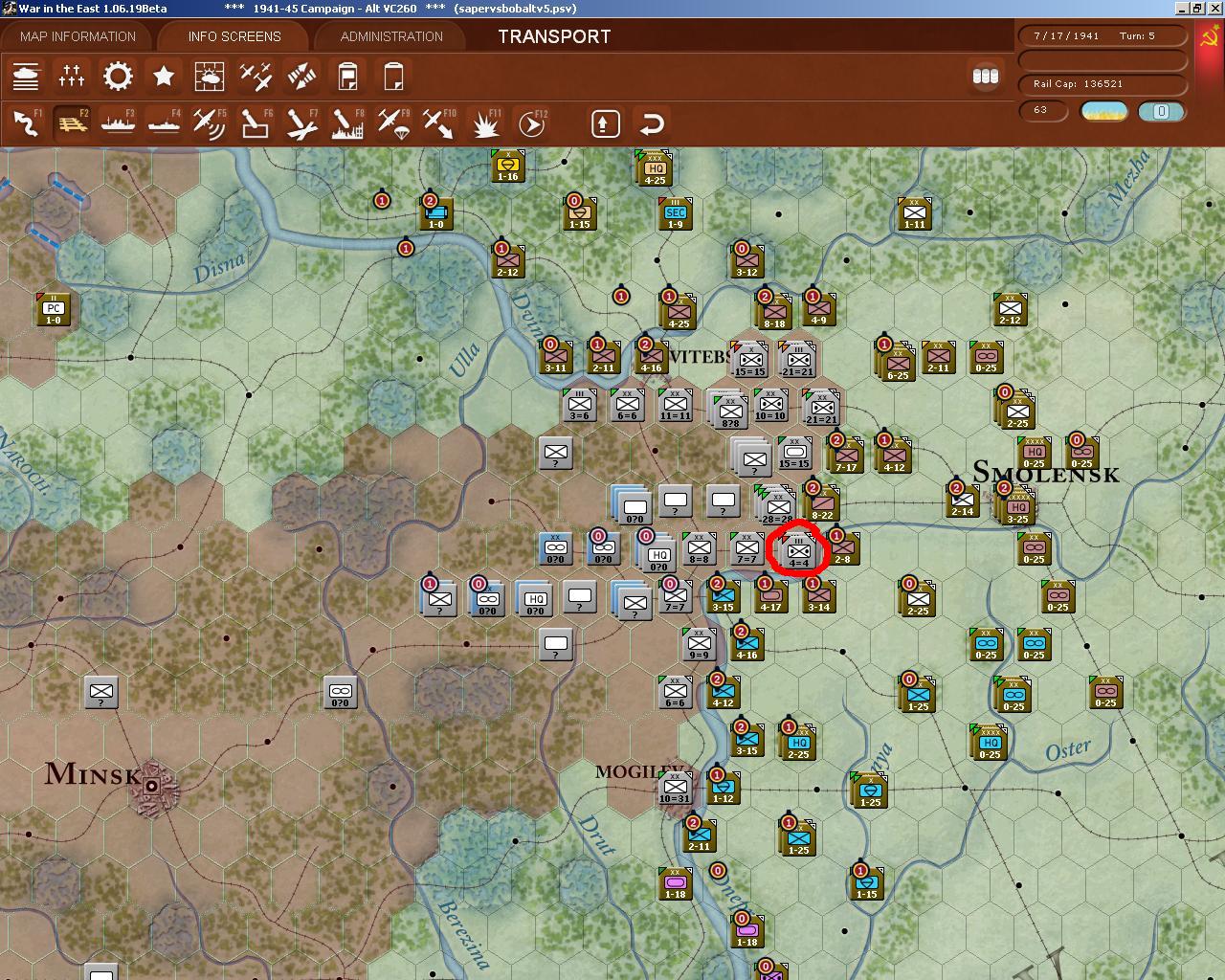Select the 3-12 Soviet unit

(x=747, y=261)
